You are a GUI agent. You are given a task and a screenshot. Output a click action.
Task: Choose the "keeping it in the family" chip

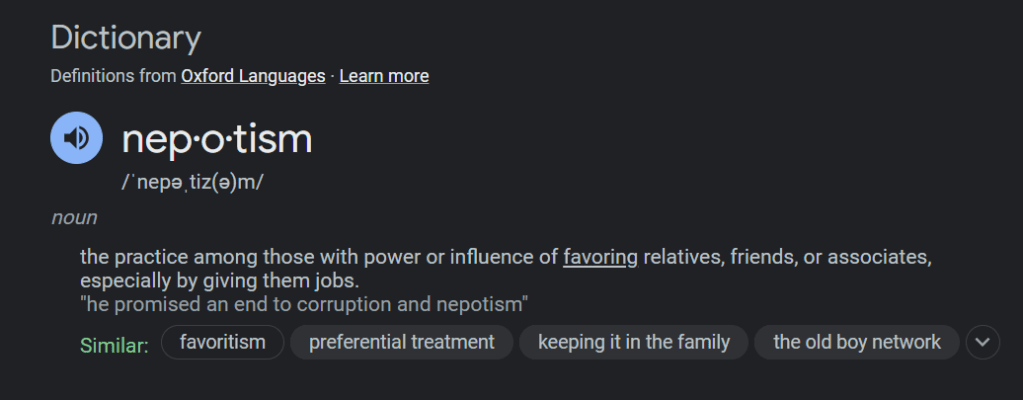(633, 342)
